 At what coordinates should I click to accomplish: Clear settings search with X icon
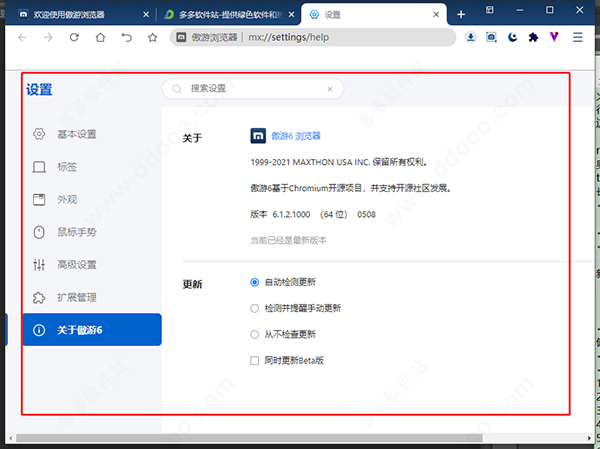tap(330, 89)
